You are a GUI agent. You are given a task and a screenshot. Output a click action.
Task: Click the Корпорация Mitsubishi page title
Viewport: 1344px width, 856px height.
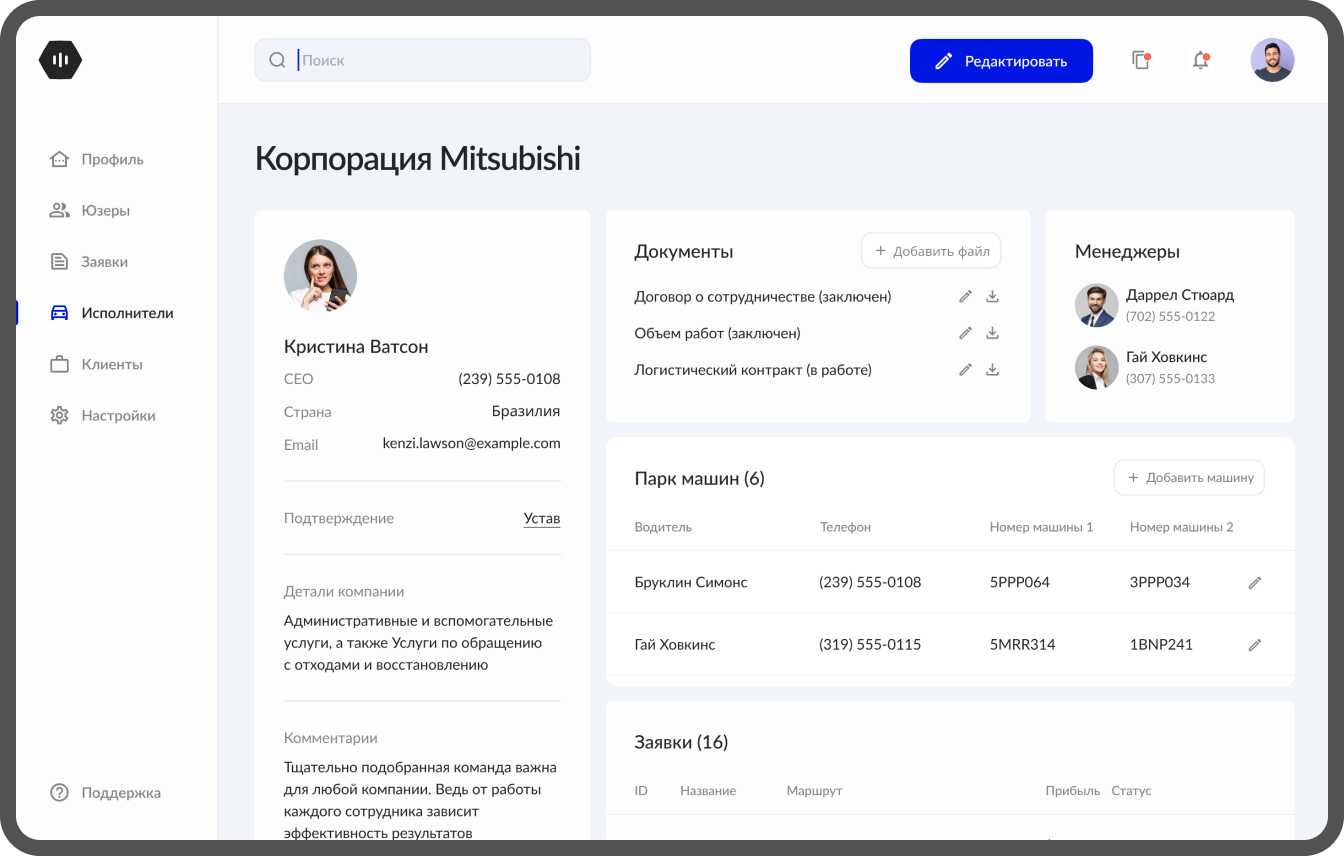pos(418,159)
